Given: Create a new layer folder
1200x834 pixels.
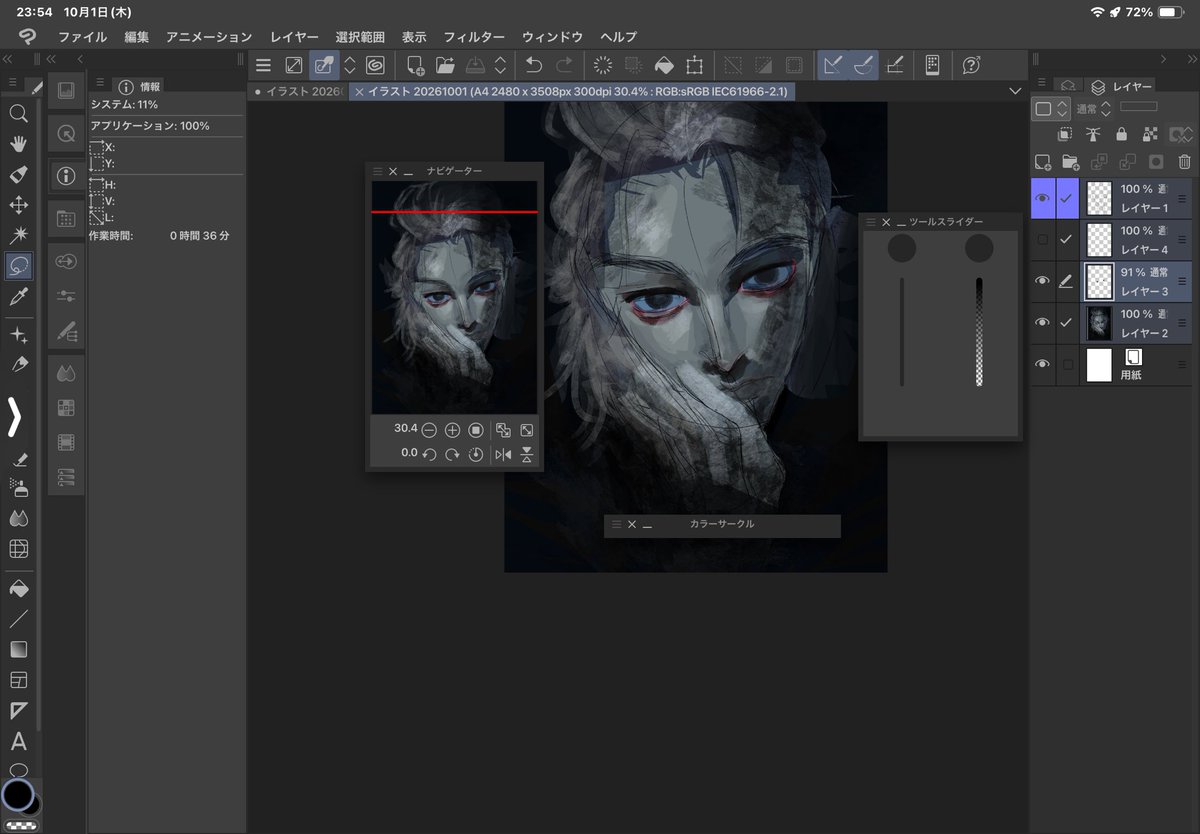Looking at the screenshot, I should click(x=1070, y=161).
